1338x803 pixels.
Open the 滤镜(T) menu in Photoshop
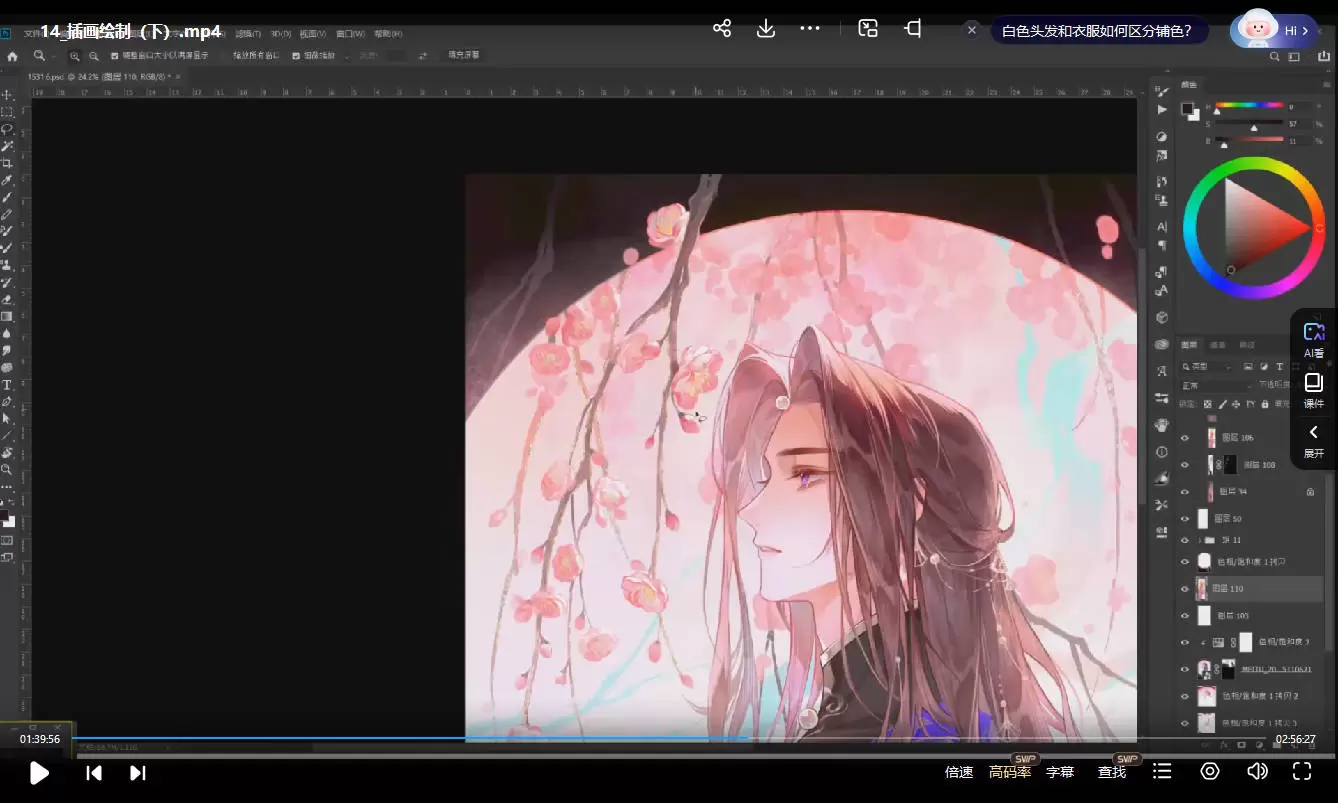248,34
